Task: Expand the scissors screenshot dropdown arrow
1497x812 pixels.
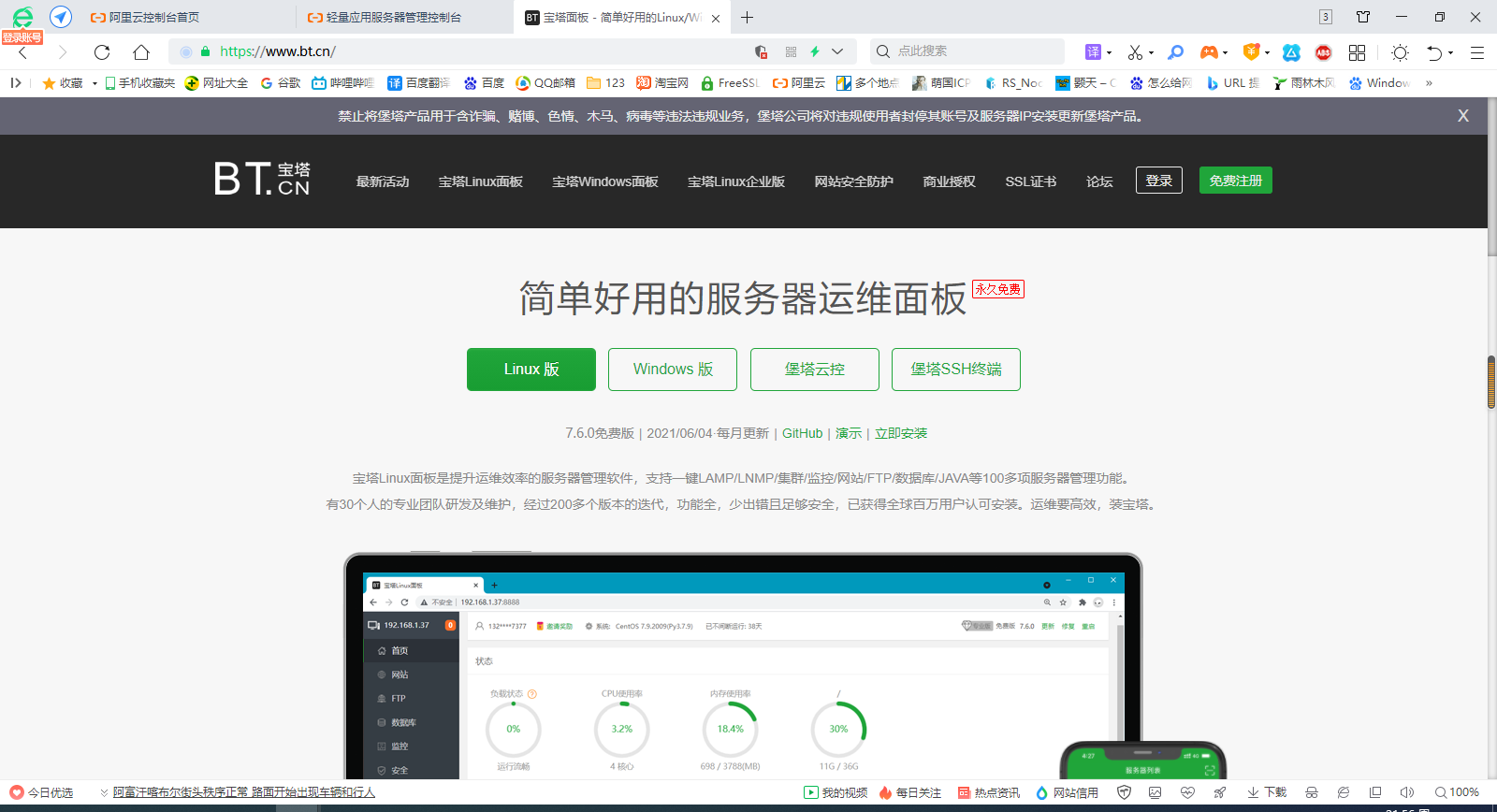Action: coord(1151,53)
